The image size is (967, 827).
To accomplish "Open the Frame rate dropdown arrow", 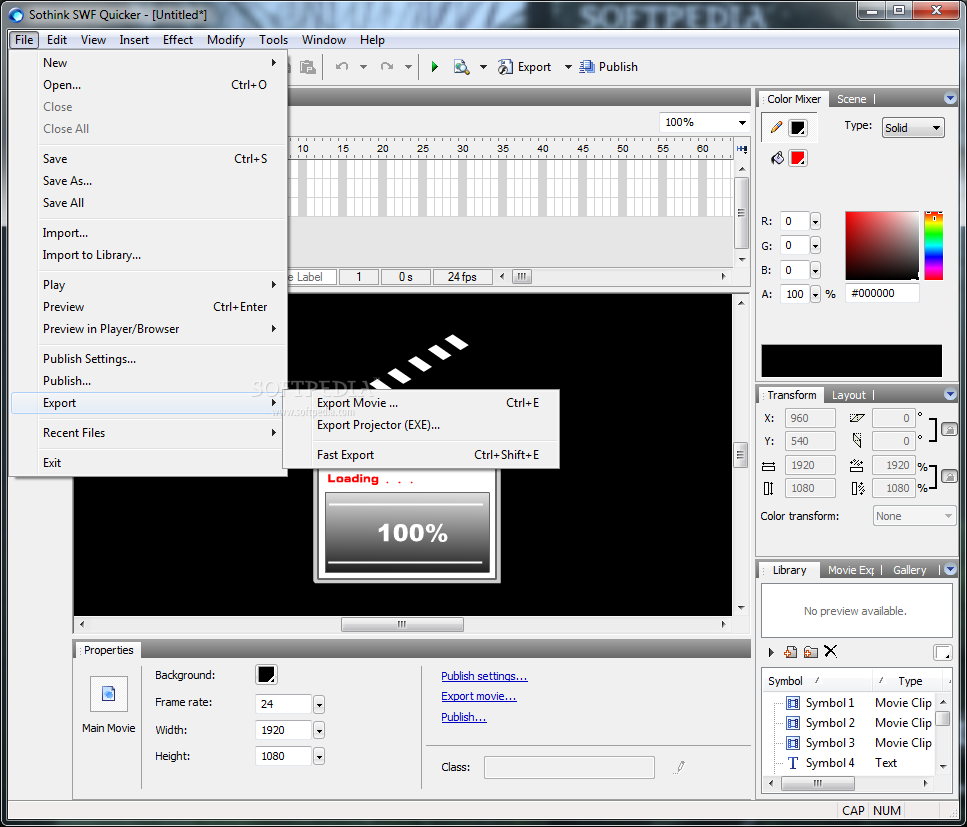I will (x=319, y=704).
